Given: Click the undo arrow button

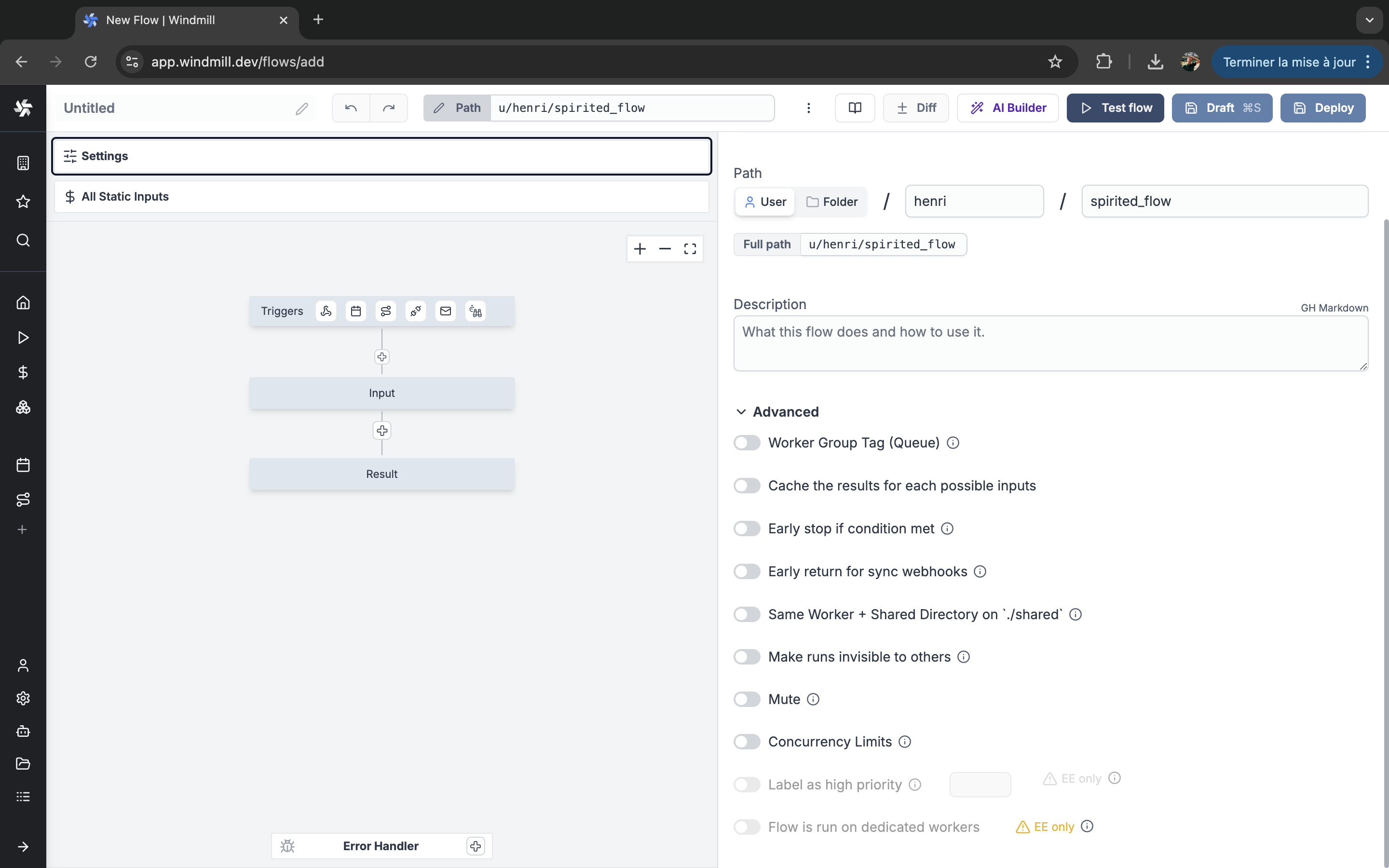Looking at the screenshot, I should (x=351, y=108).
